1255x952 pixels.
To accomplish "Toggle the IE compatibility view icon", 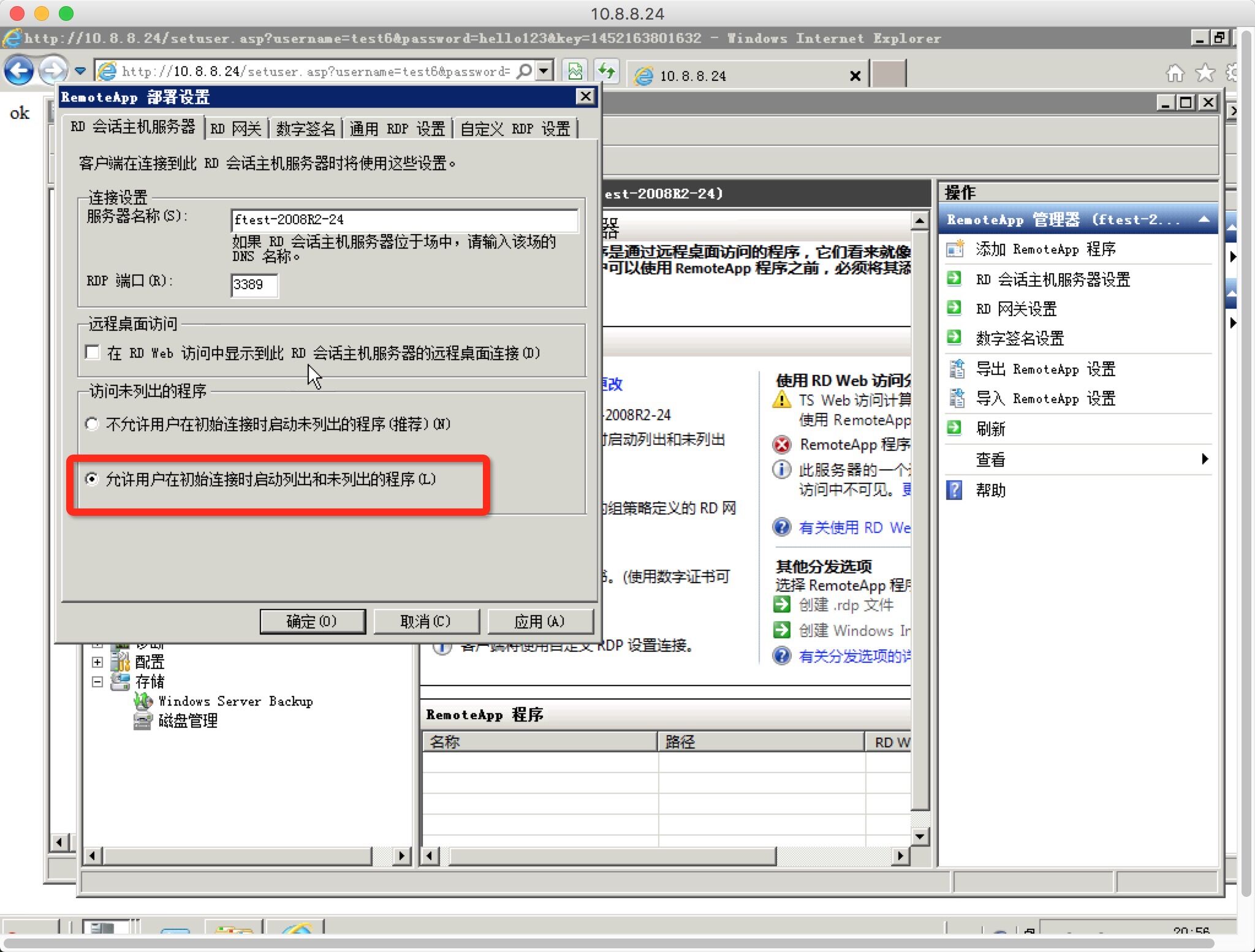I will (575, 71).
